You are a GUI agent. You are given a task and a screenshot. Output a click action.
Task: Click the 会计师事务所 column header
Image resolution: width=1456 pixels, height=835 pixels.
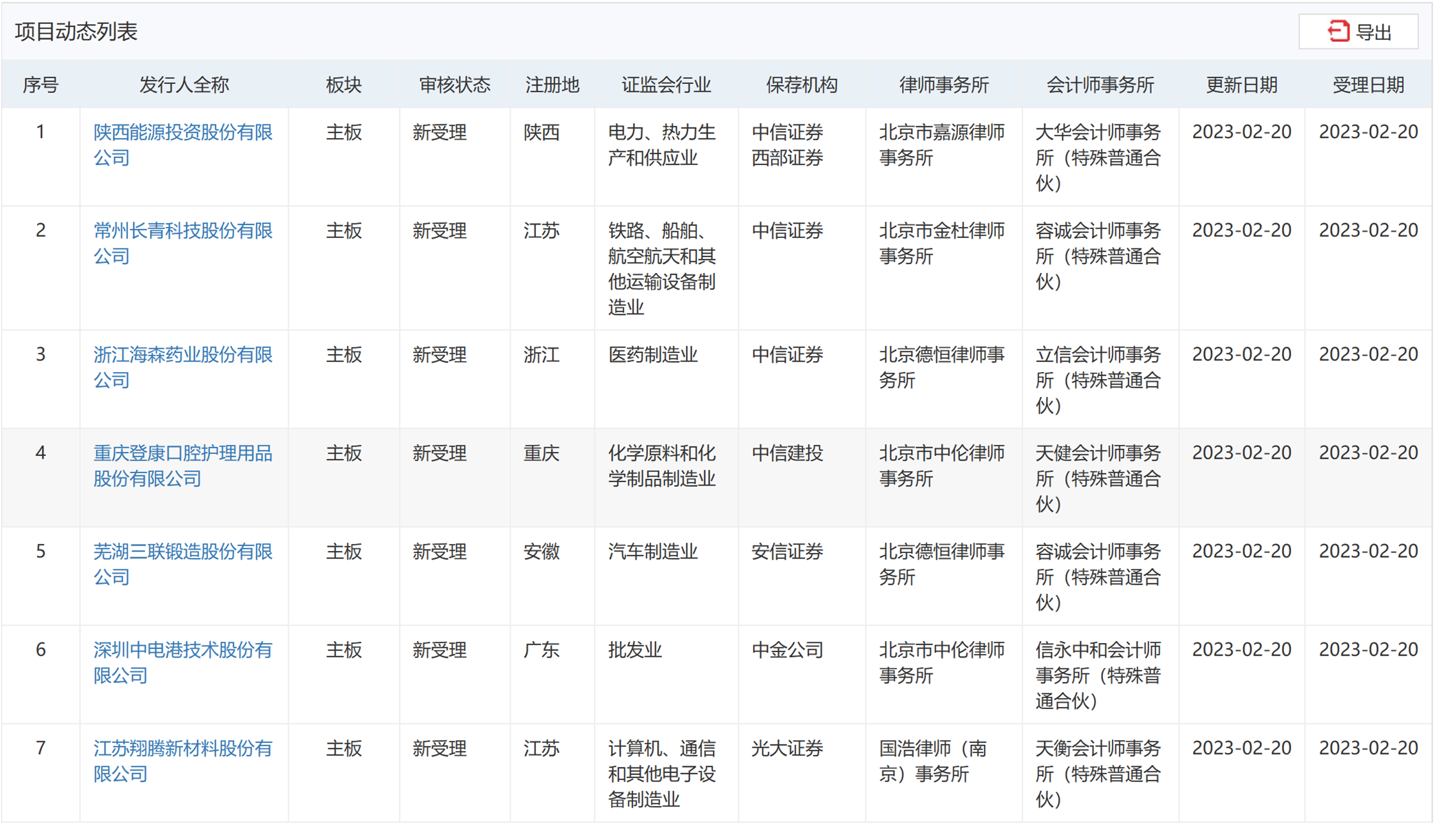pyautogui.click(x=1100, y=85)
